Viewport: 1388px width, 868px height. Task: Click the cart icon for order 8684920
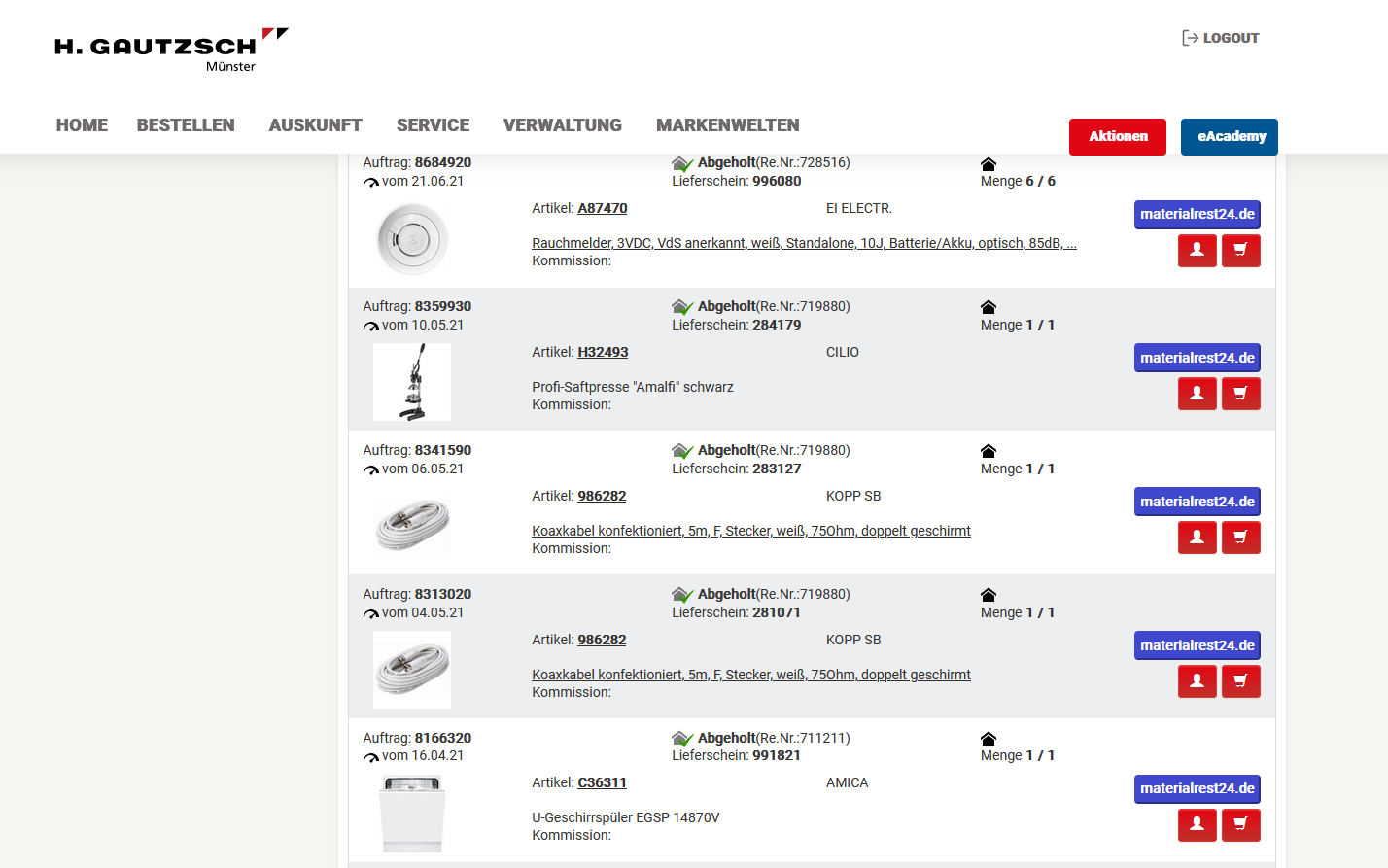(1240, 251)
